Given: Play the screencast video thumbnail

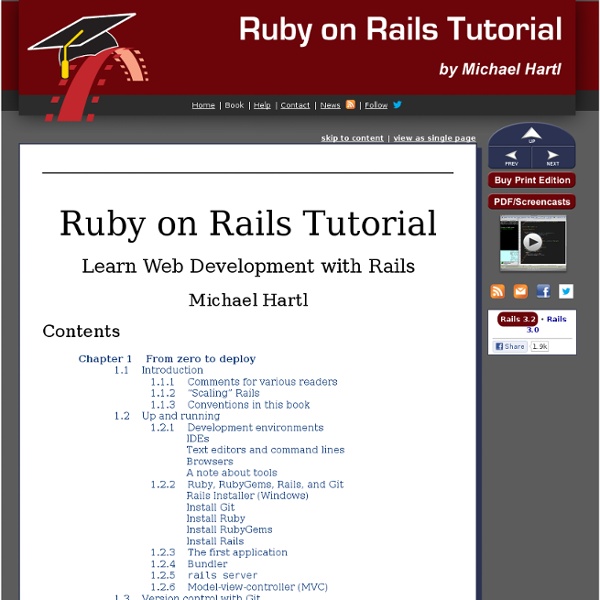Looking at the screenshot, I should [x=533, y=243].
